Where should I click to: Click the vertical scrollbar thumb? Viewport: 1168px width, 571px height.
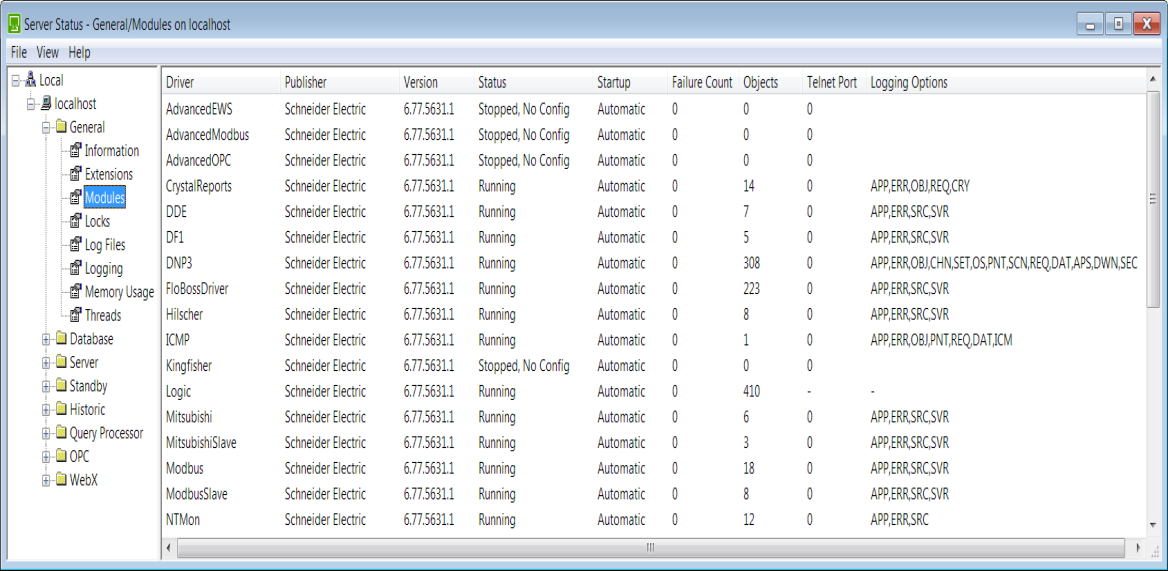[x=1153, y=198]
